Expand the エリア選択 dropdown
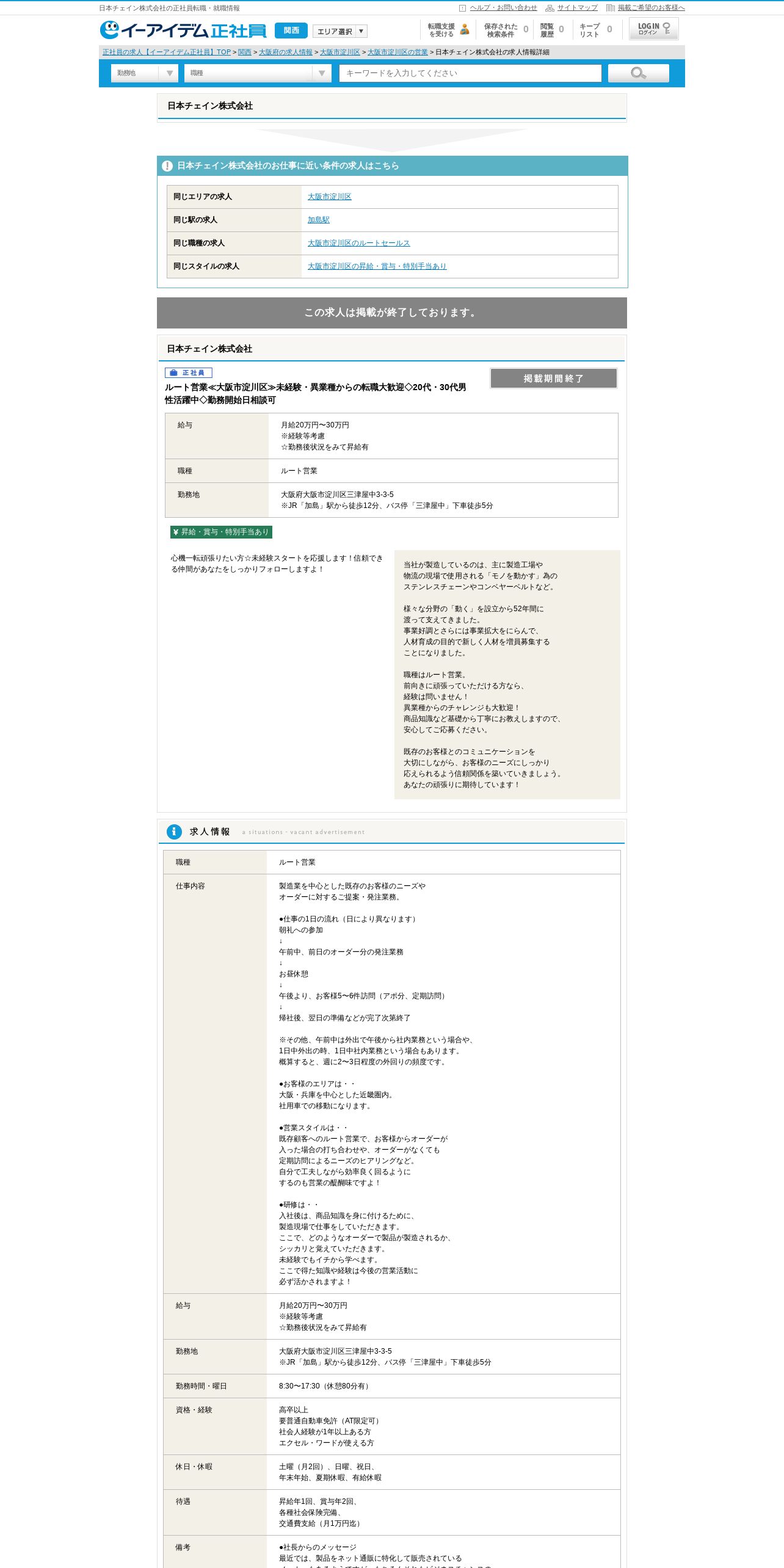The height and width of the screenshot is (1568, 784). pos(340,31)
